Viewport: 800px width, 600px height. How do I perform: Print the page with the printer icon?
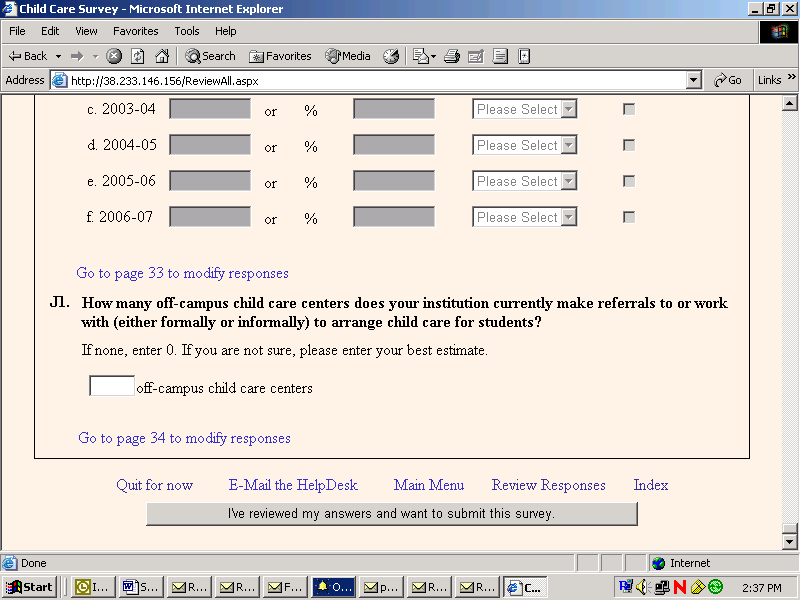452,56
